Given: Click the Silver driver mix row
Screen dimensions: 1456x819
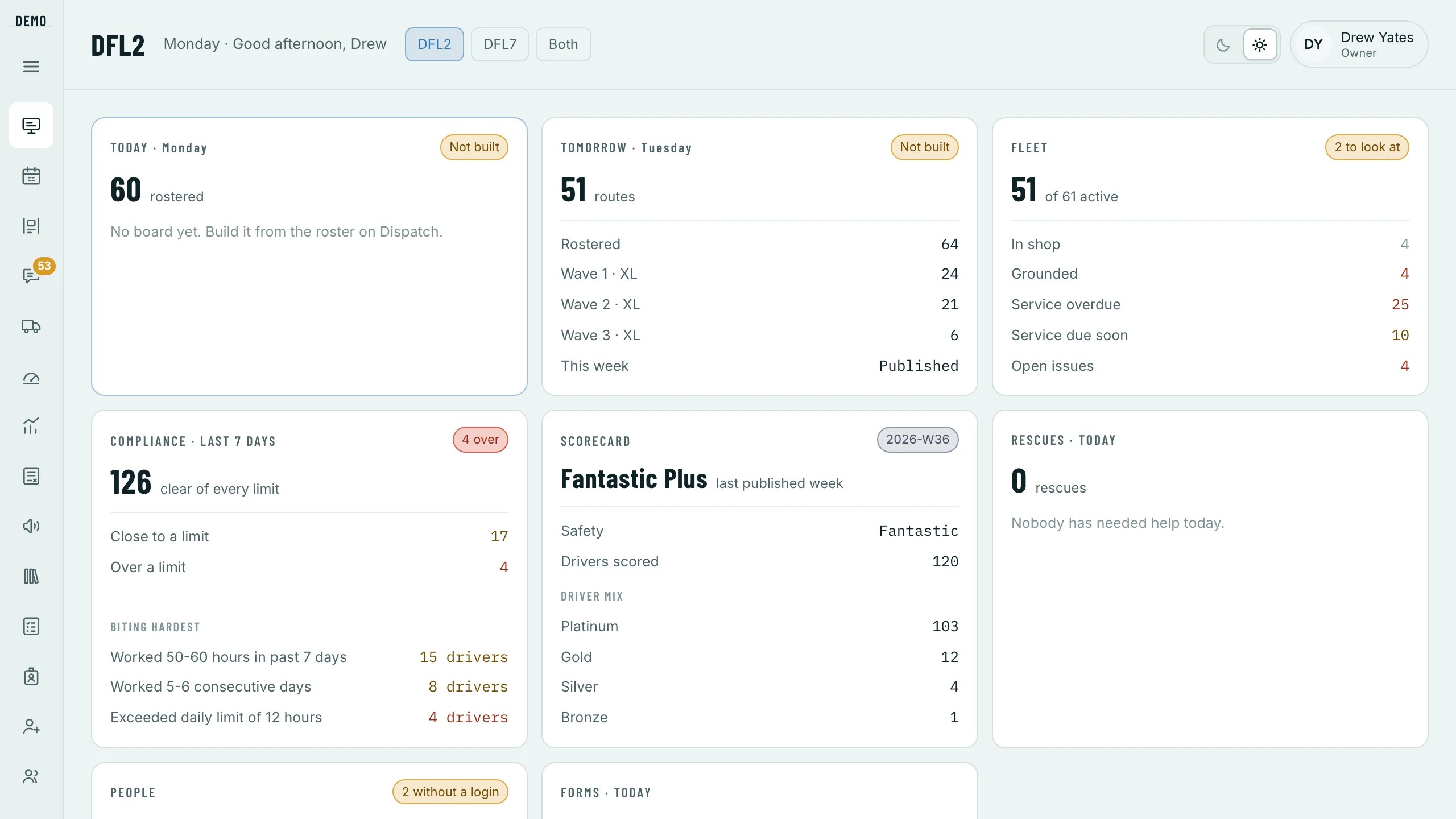Looking at the screenshot, I should [x=760, y=686].
